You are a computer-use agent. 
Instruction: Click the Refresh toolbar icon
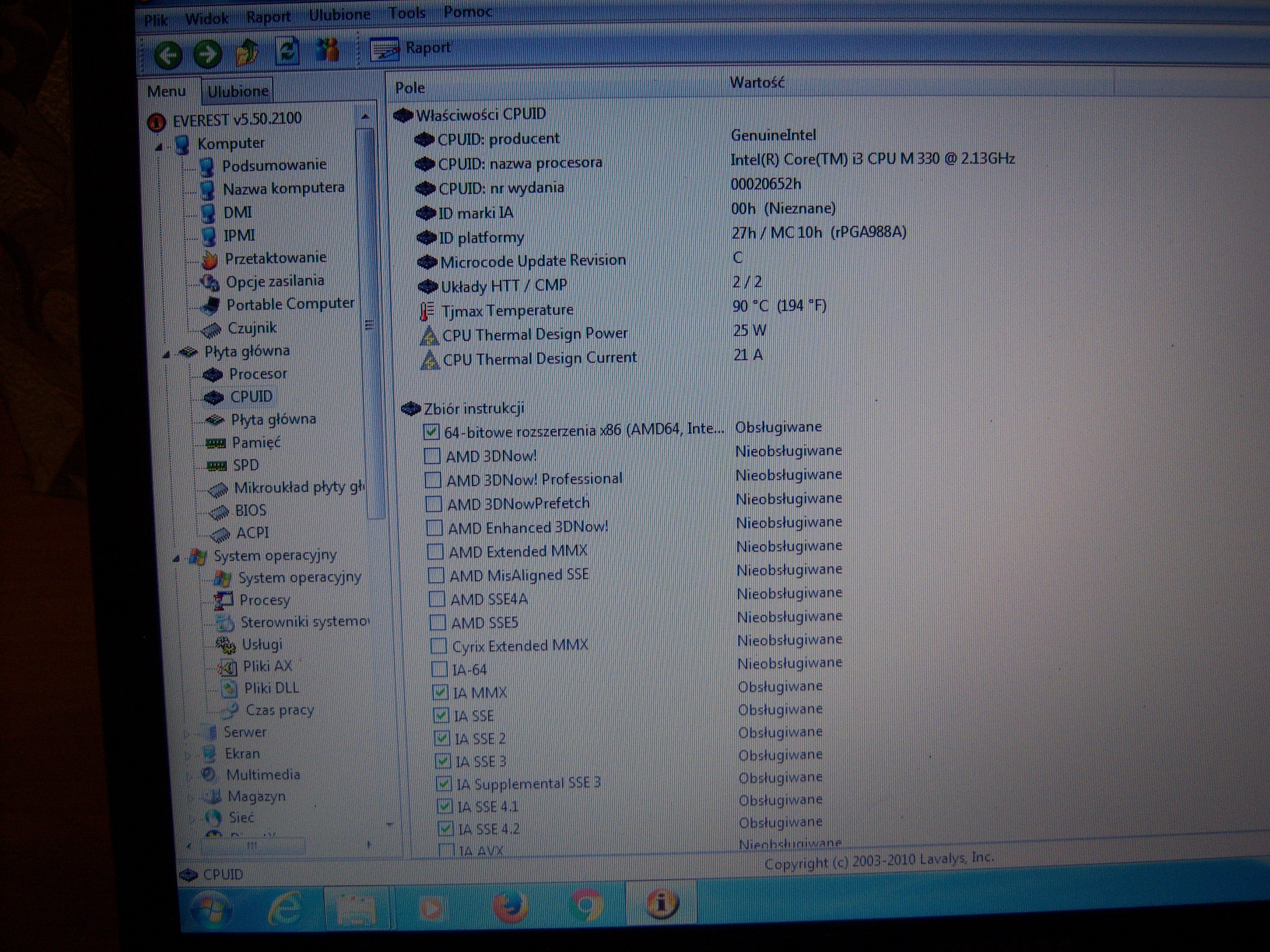287,51
